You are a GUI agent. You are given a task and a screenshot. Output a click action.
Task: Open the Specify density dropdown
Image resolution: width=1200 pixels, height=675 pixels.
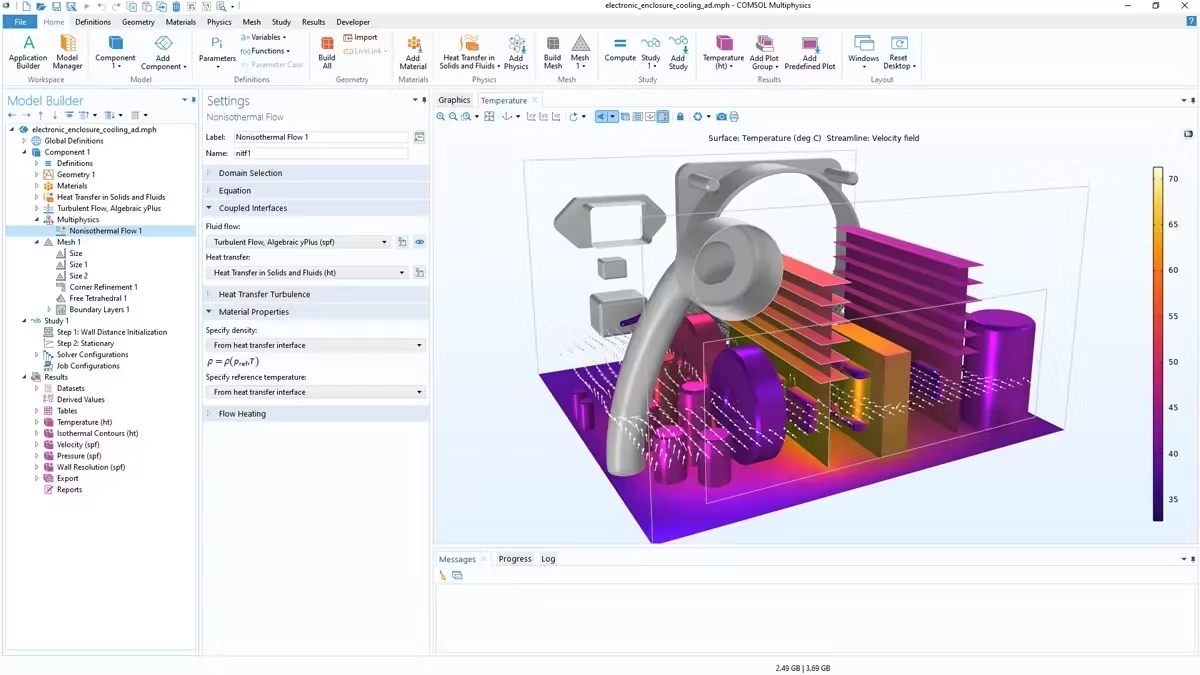(x=315, y=345)
